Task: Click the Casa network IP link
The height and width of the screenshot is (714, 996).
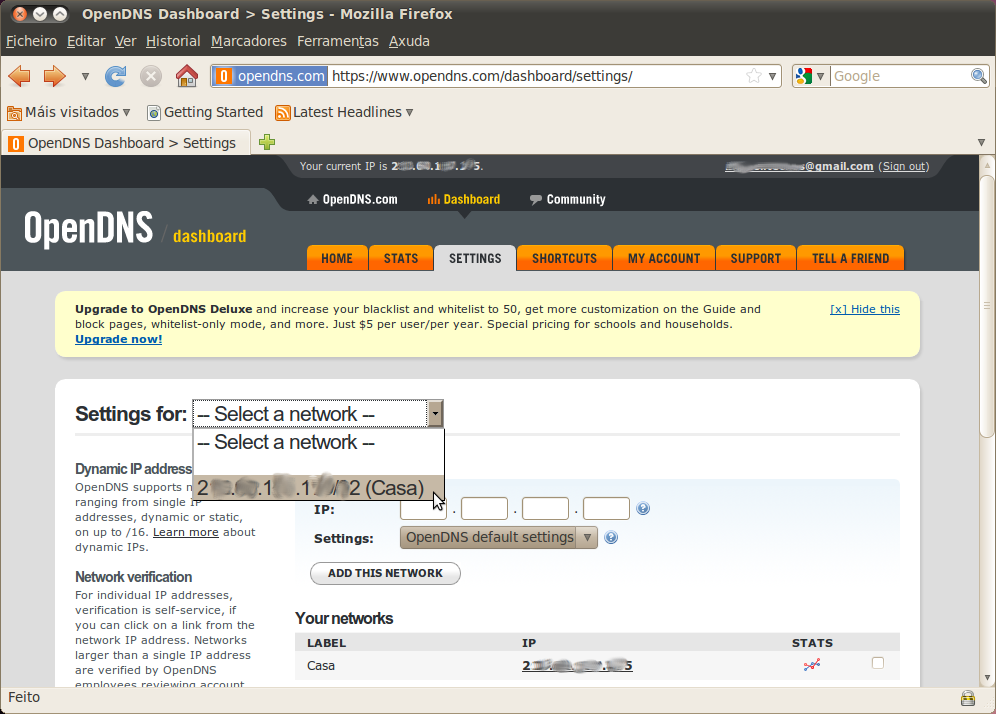Action: 577,666
